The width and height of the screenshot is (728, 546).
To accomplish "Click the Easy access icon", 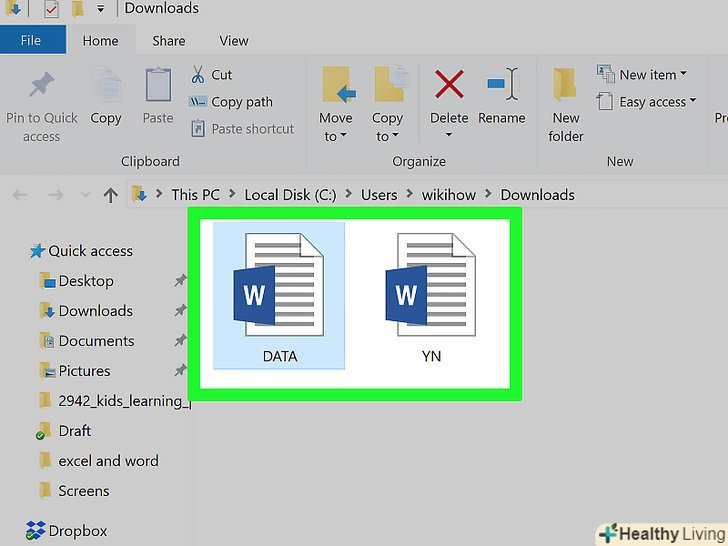I will [x=604, y=101].
